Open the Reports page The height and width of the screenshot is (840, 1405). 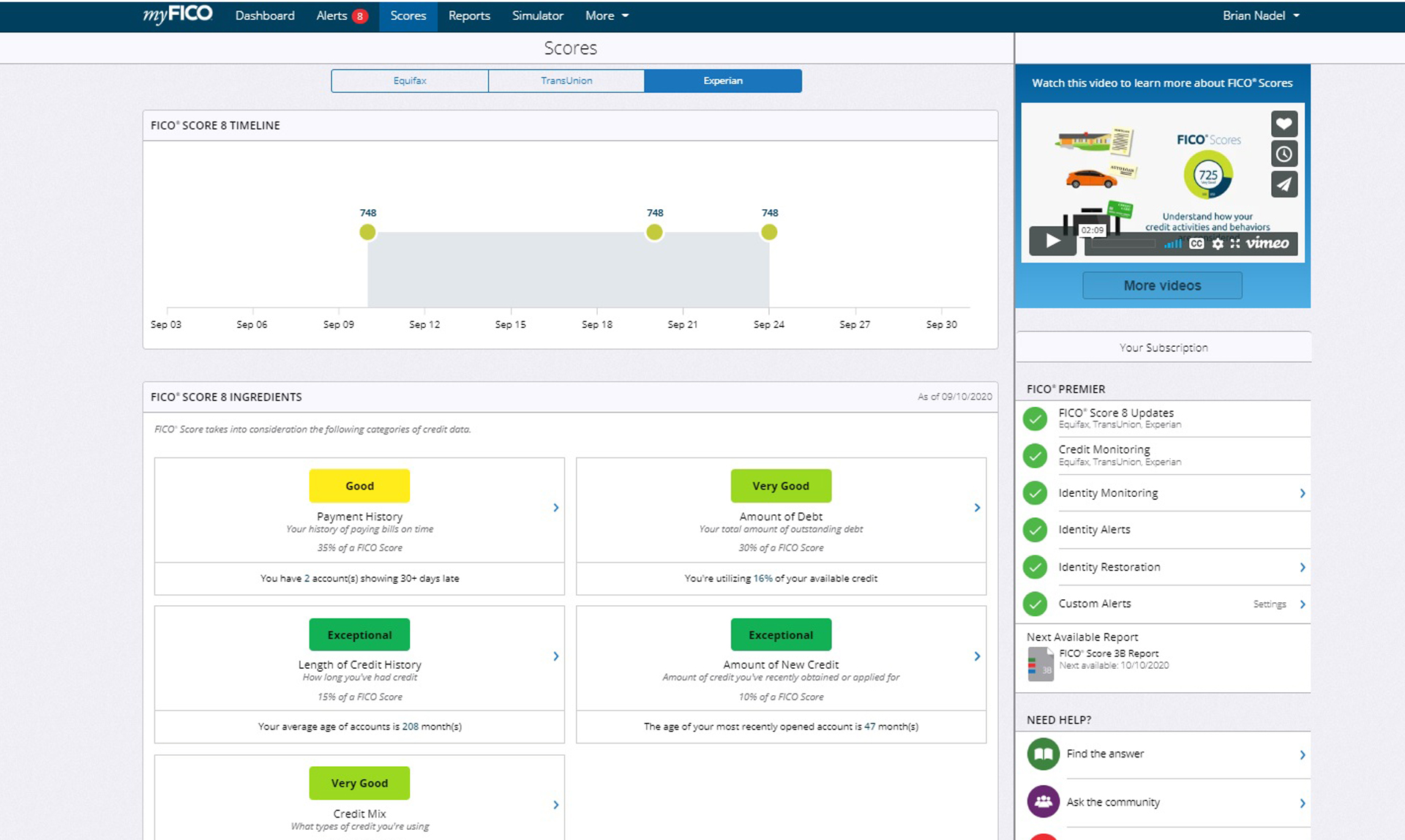tap(469, 15)
